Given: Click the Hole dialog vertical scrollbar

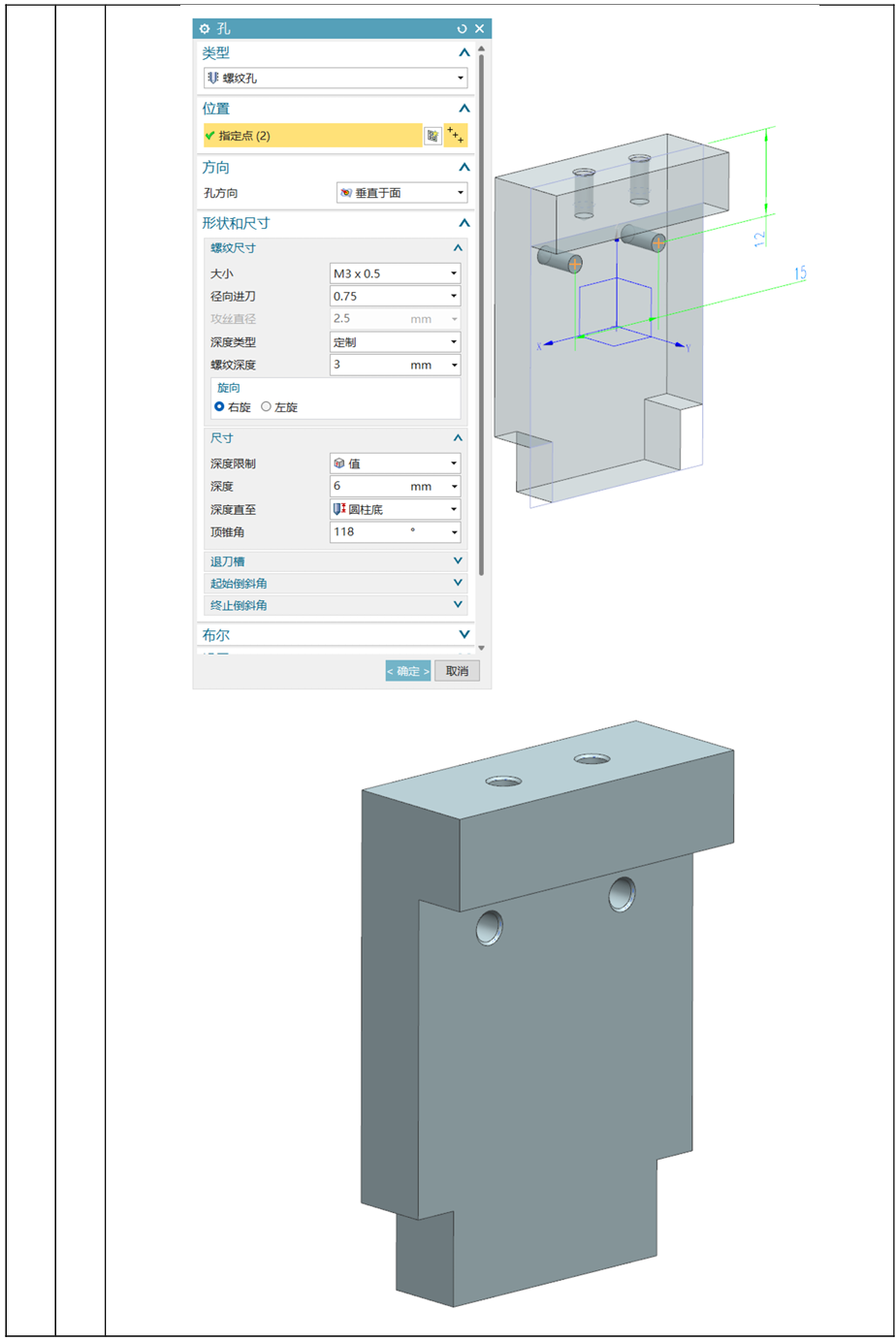Looking at the screenshot, I should click(481, 313).
